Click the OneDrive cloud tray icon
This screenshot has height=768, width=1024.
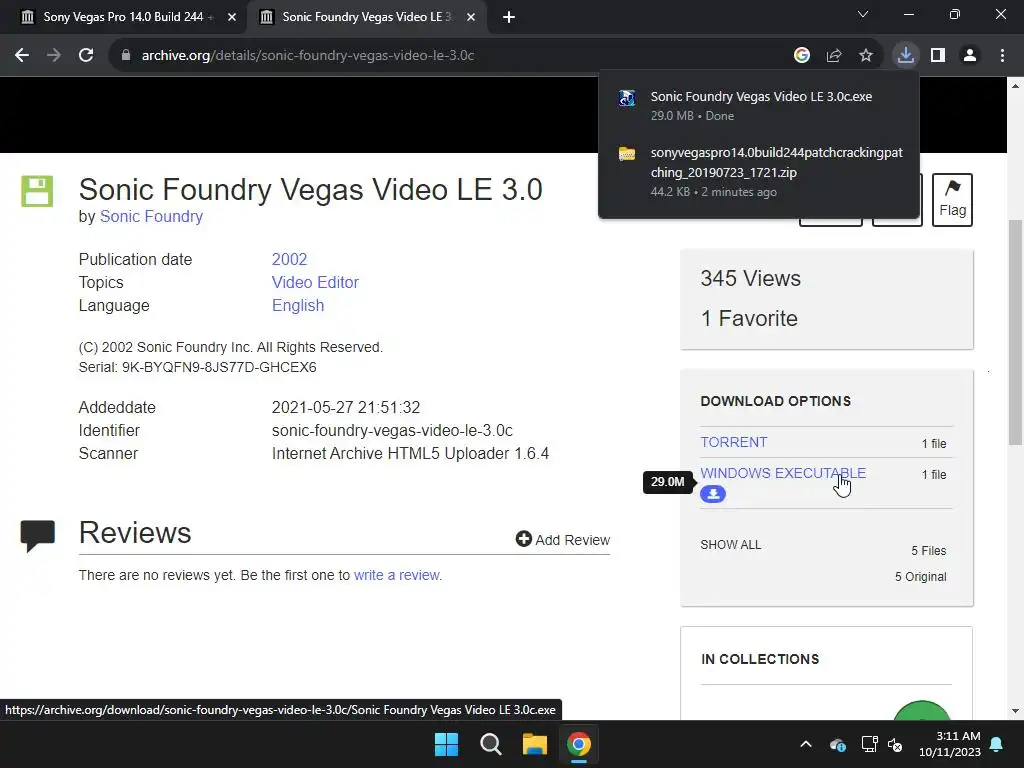(x=838, y=744)
